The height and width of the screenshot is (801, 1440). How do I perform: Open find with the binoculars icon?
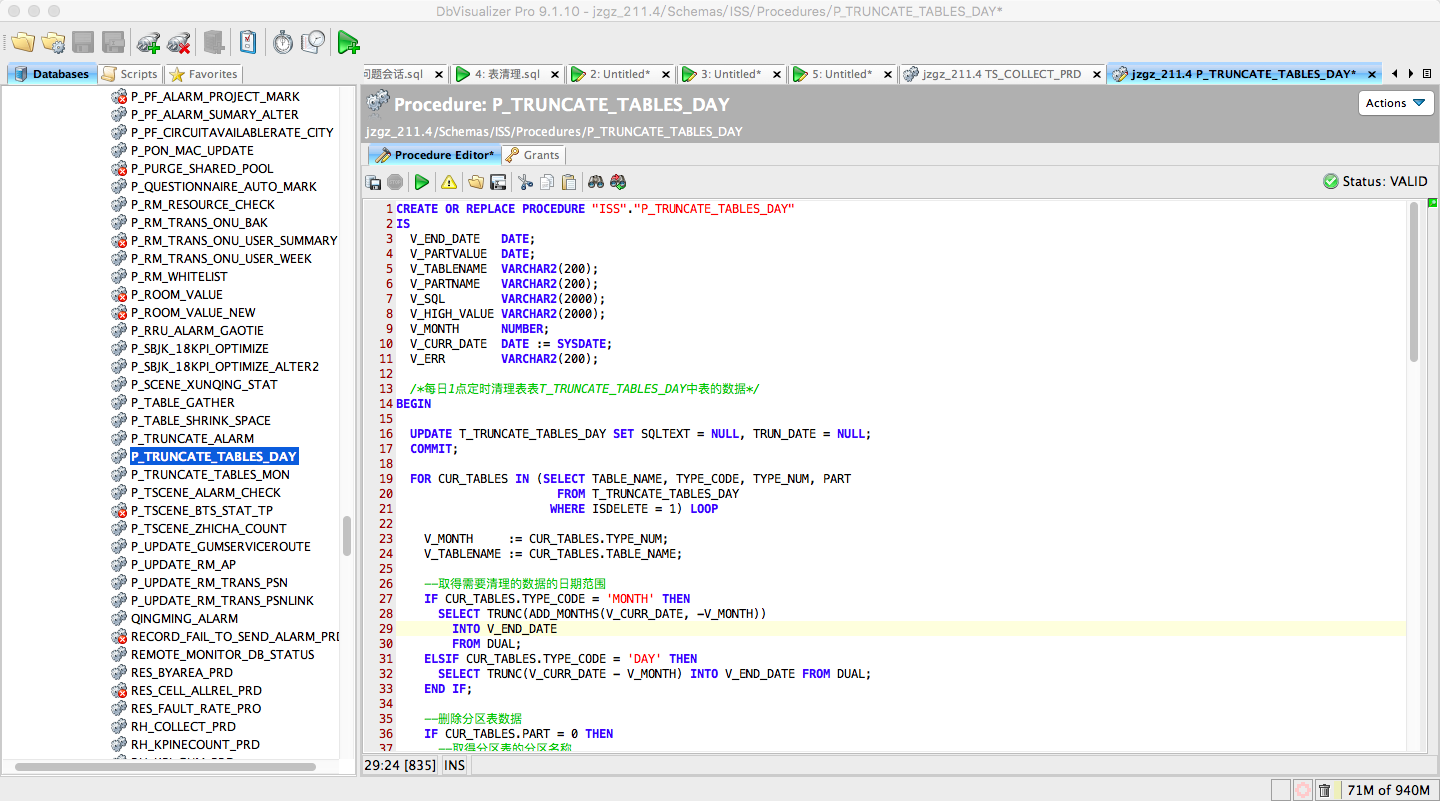(x=596, y=182)
